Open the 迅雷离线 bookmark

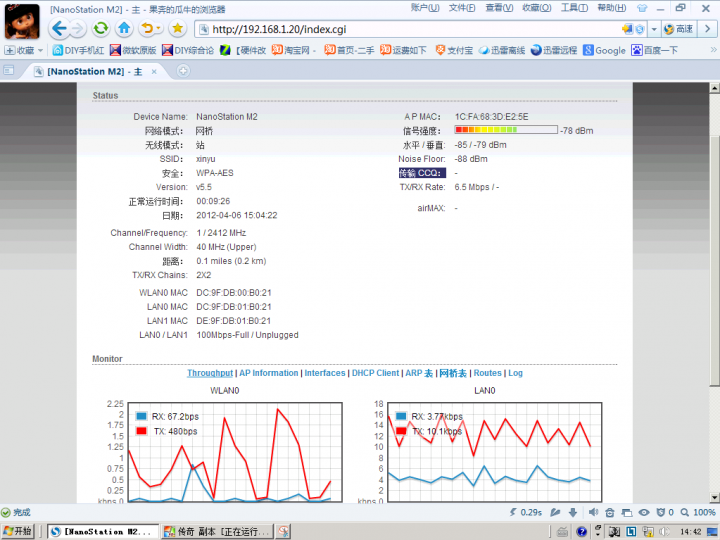(x=501, y=51)
